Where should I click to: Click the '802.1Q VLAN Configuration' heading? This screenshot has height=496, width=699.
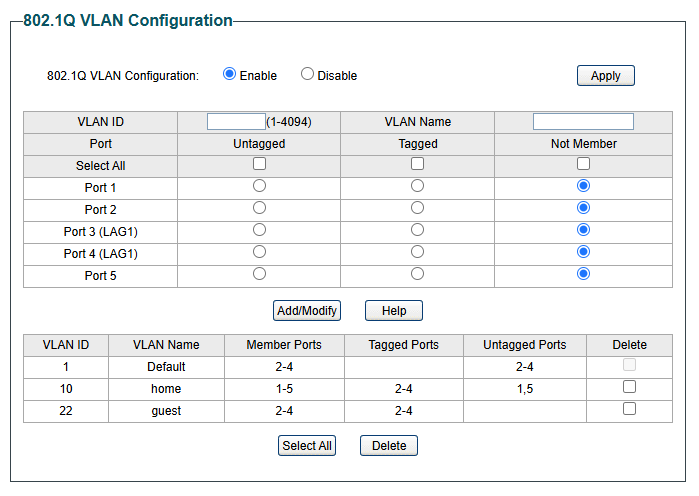(x=127, y=20)
